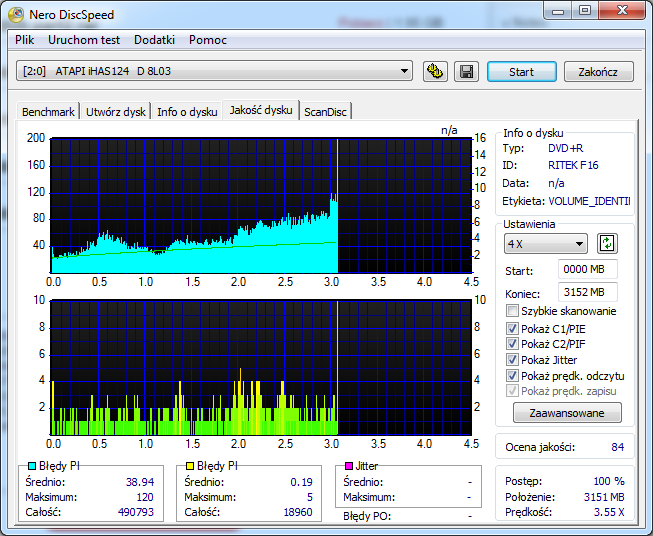Click the save floppy disk icon
The width and height of the screenshot is (653, 536).
pos(466,72)
